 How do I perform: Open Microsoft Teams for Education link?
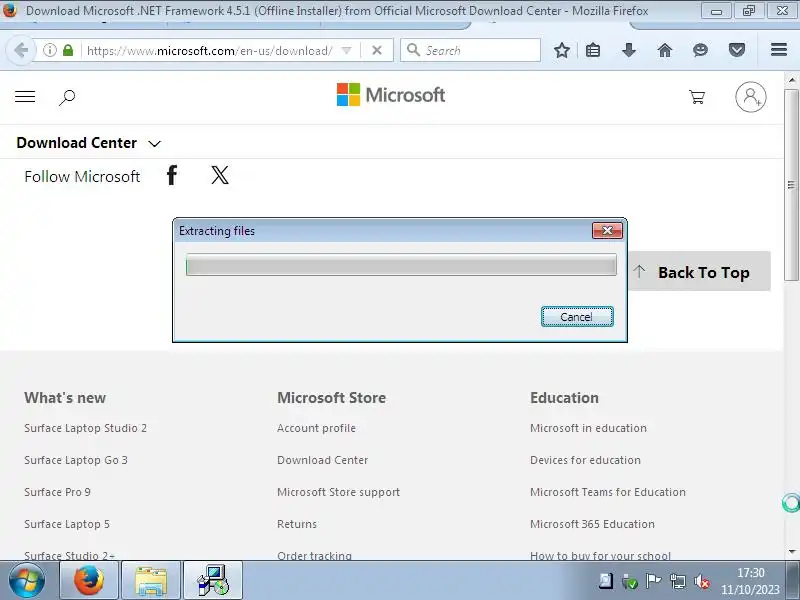click(608, 492)
